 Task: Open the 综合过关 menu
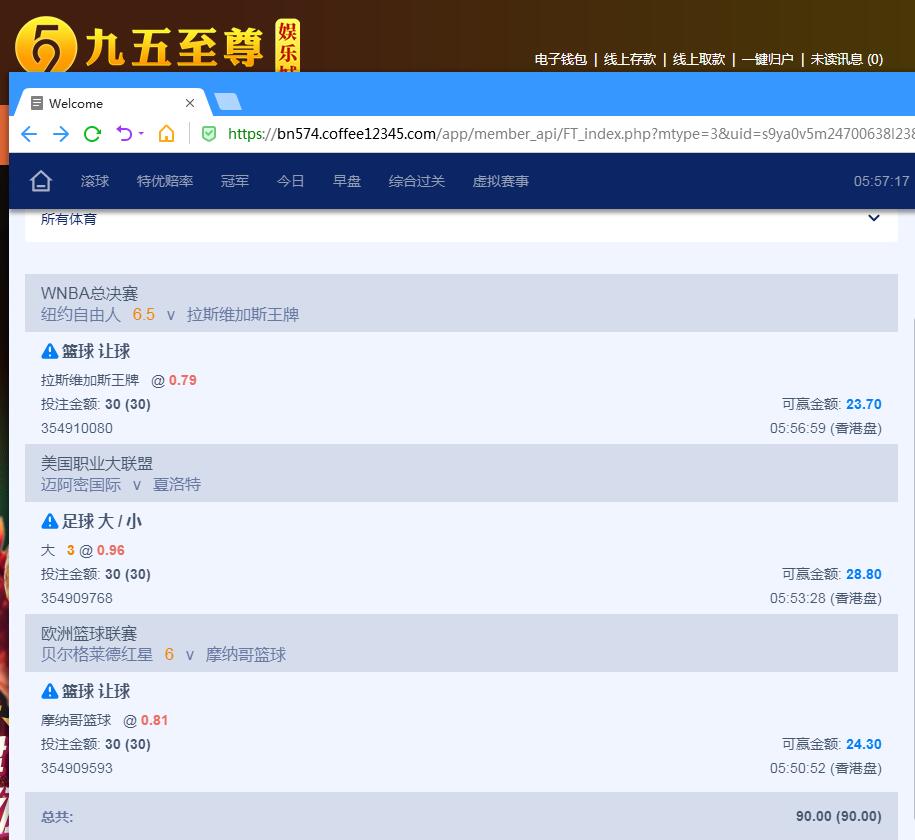417,181
